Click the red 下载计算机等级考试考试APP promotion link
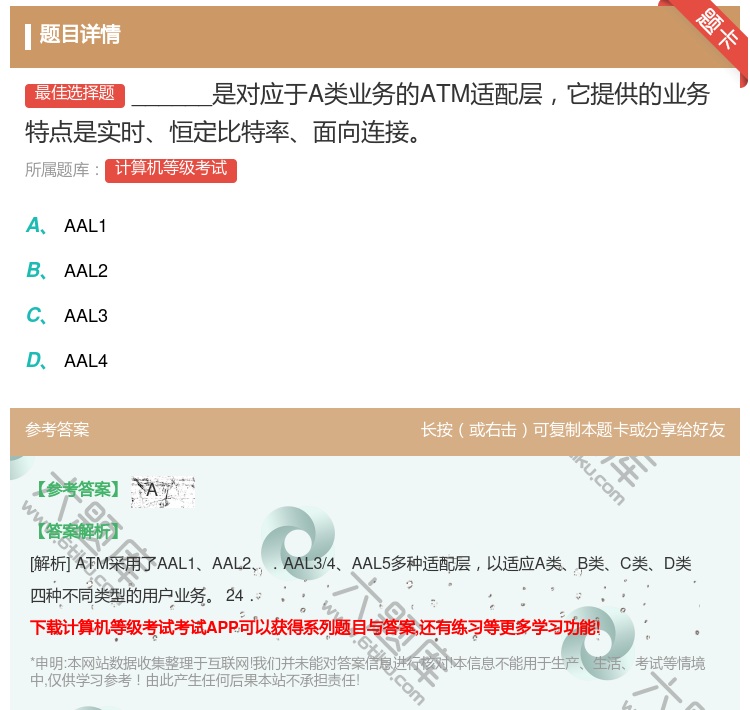 315,627
